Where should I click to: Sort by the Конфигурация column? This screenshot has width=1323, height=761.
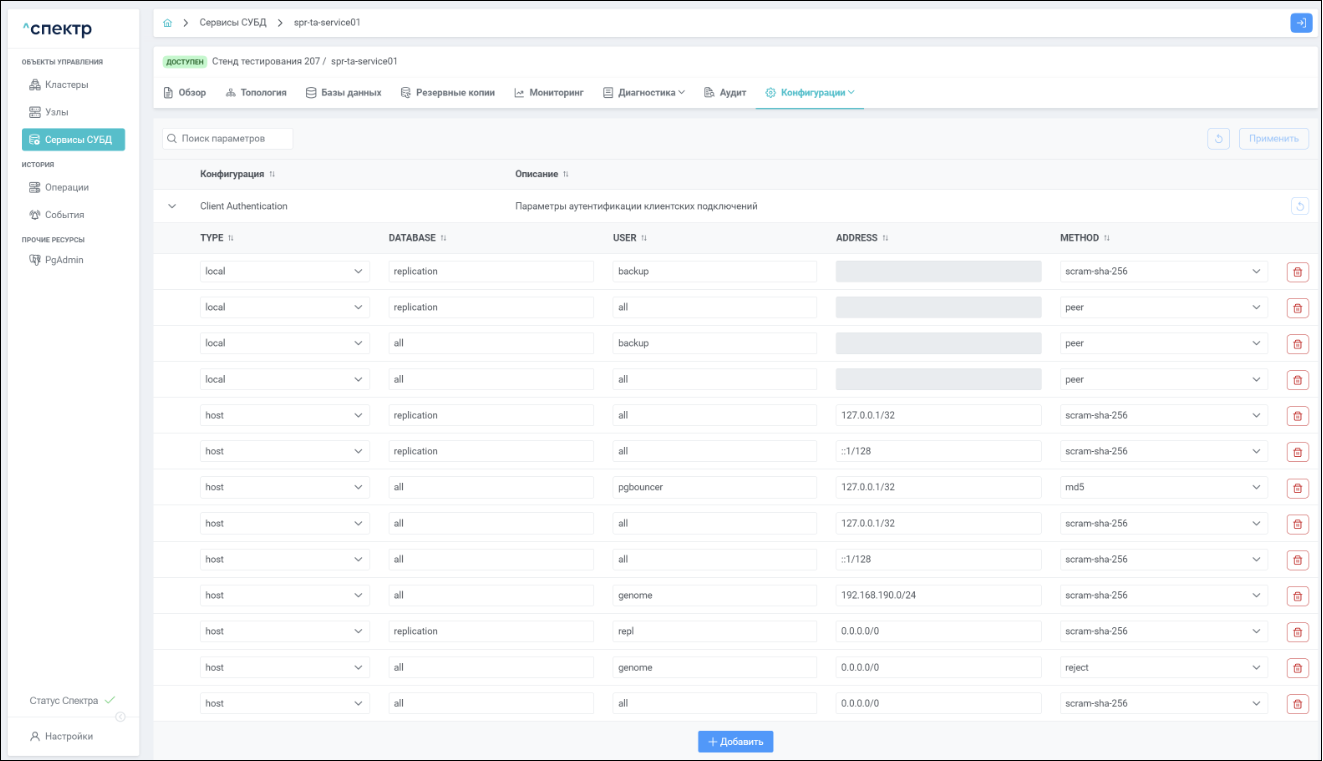(272, 174)
